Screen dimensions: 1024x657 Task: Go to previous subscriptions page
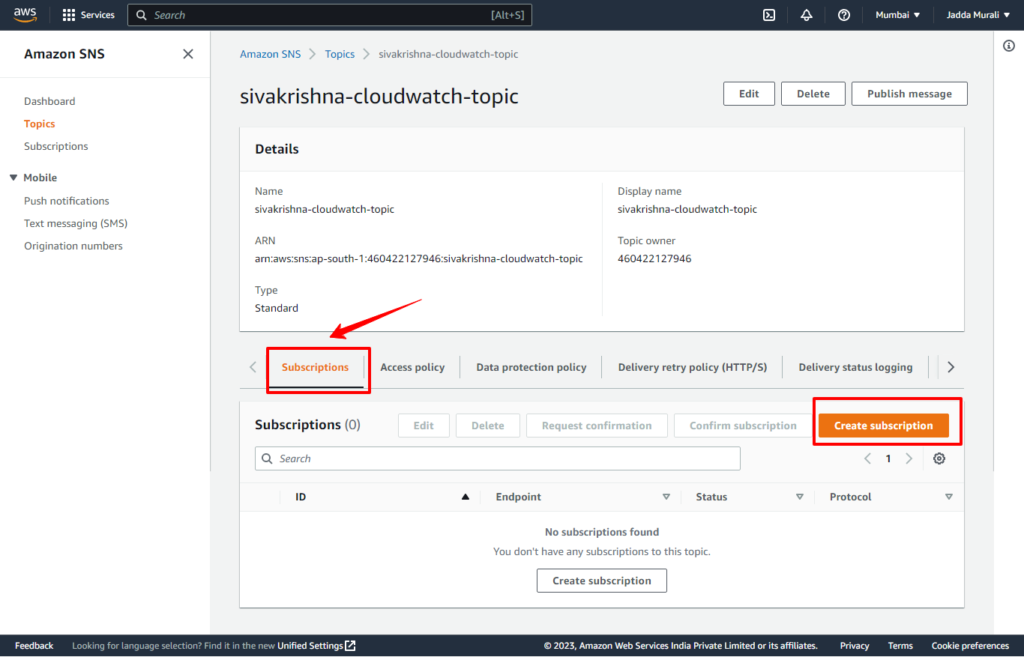[868, 458]
